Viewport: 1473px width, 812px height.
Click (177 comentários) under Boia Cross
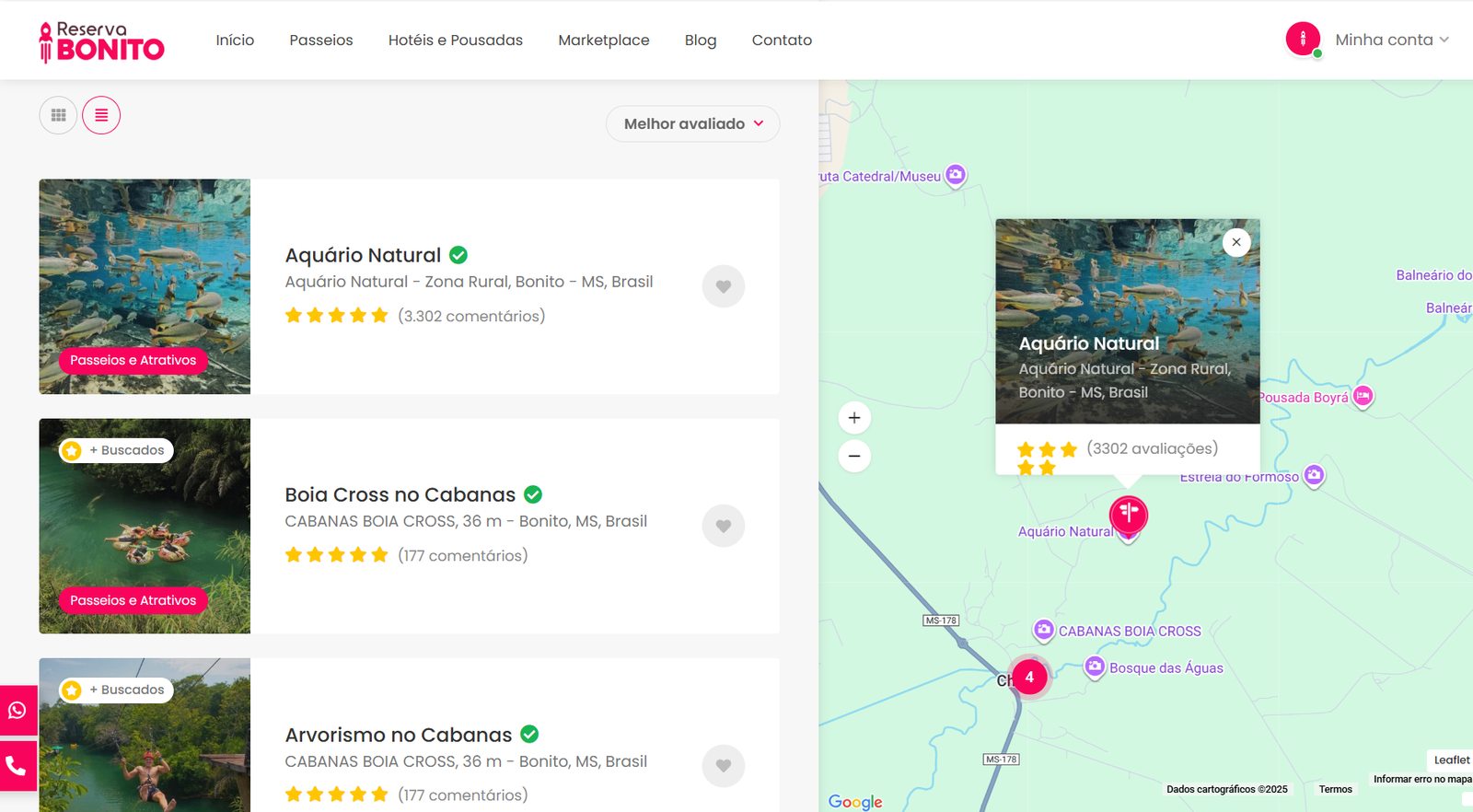463,555
